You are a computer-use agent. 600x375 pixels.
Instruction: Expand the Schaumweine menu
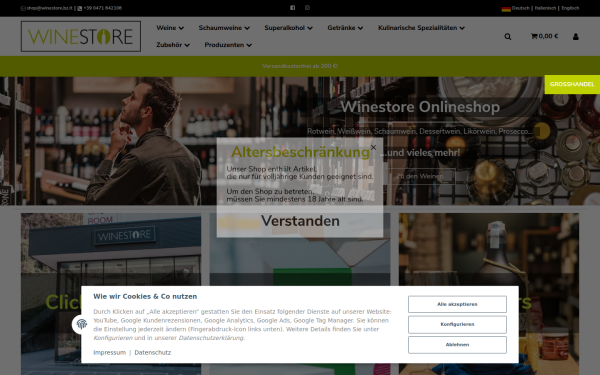(224, 28)
